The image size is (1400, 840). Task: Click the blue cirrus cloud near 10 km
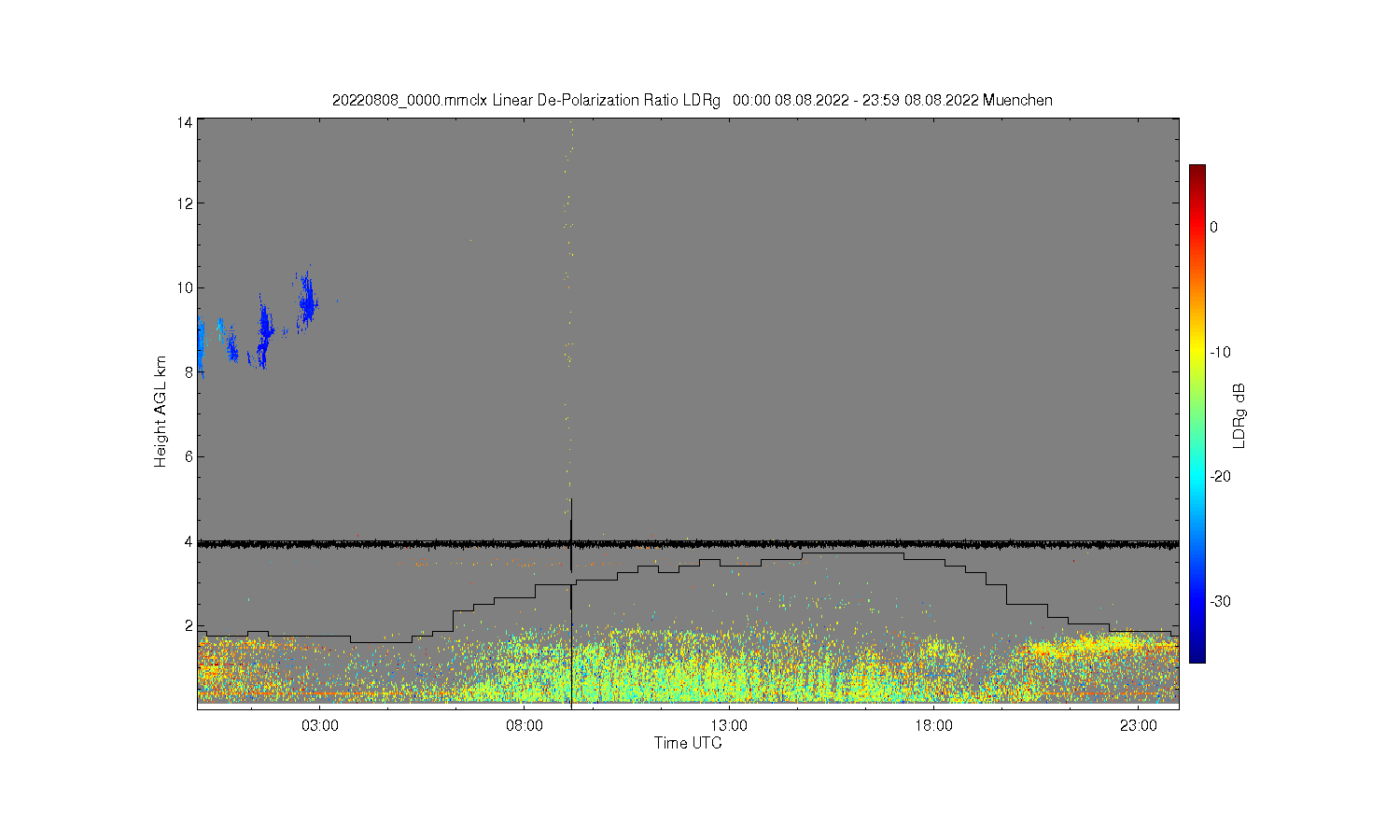307,299
